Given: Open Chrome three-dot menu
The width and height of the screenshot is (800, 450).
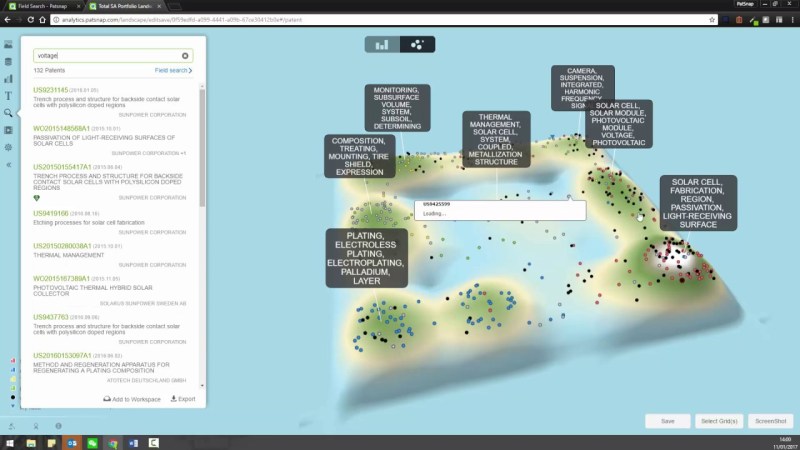Looking at the screenshot, I should pyautogui.click(x=792, y=20).
